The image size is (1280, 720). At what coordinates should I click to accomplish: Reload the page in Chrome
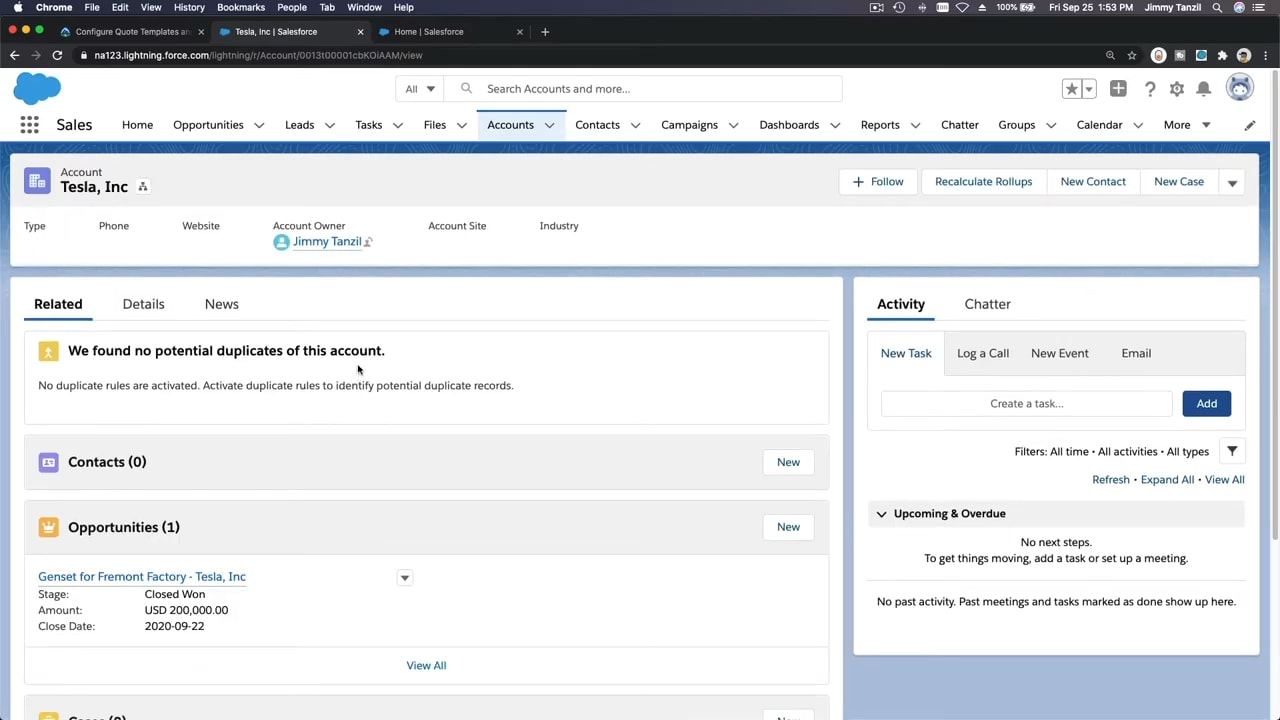(x=57, y=55)
